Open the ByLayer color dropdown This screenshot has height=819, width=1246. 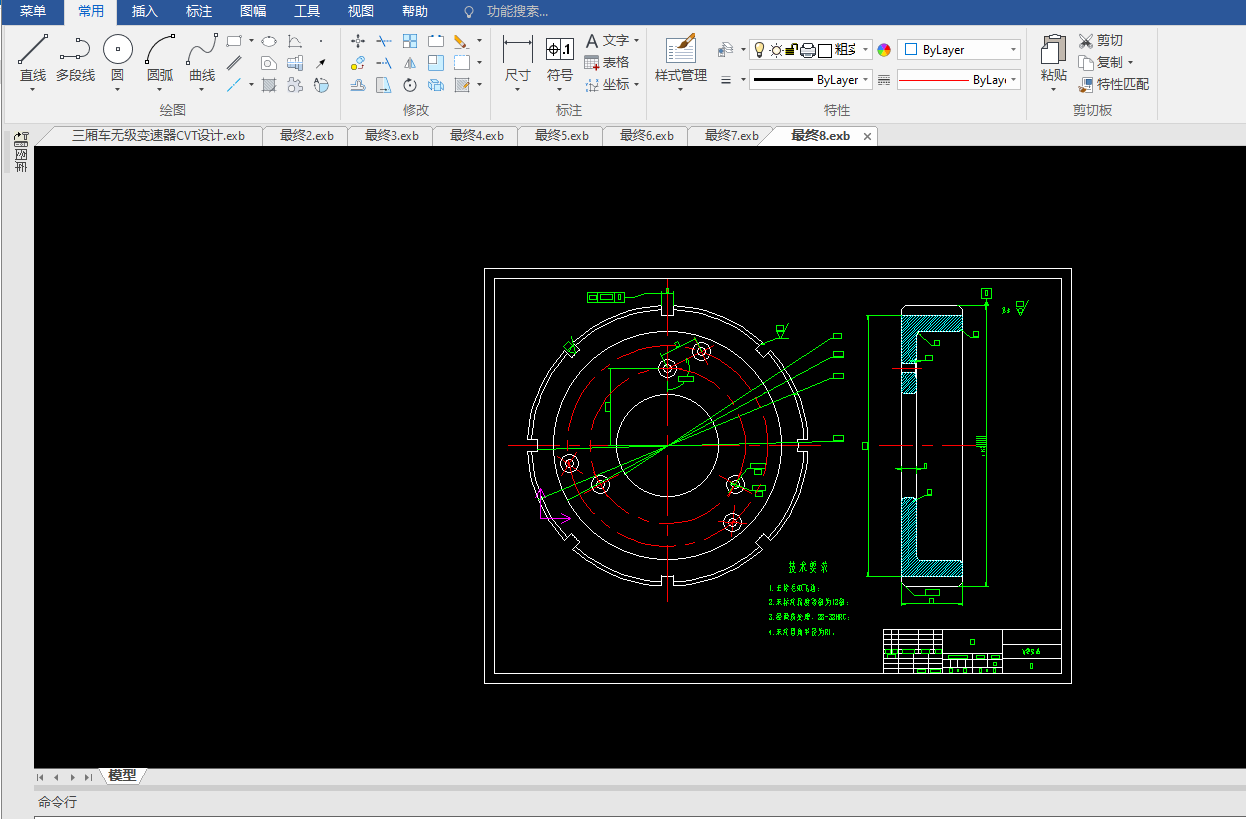pyautogui.click(x=1012, y=50)
